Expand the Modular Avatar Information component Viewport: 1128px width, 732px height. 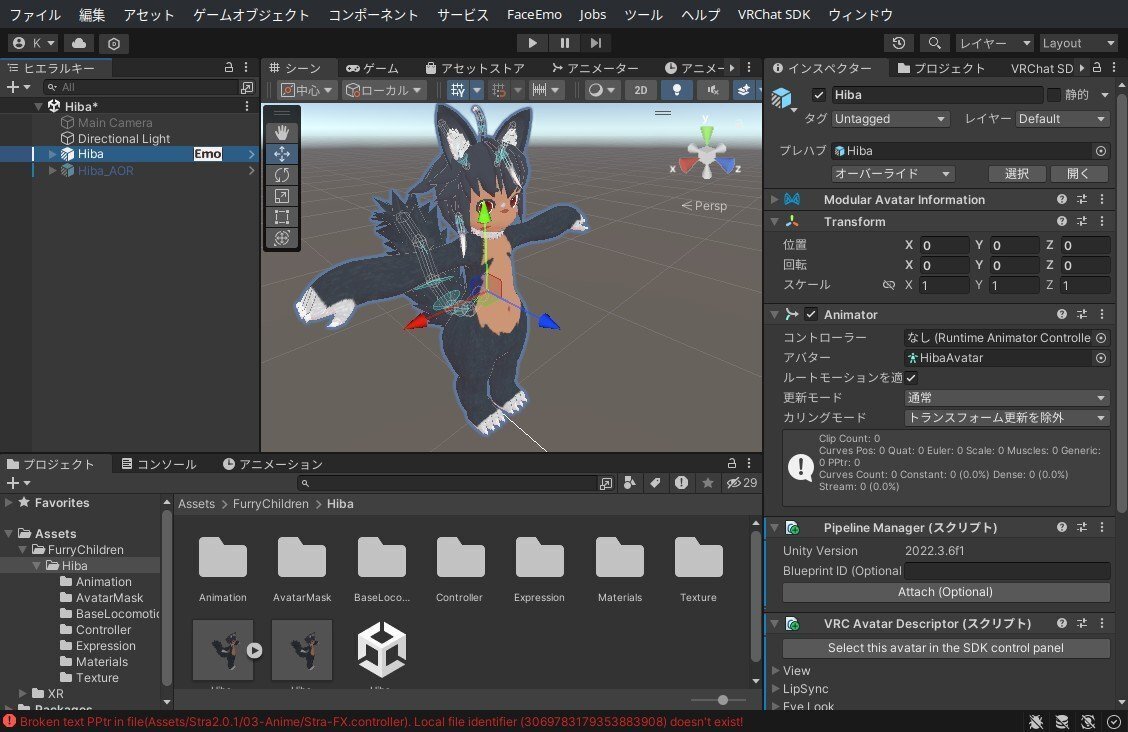coord(775,199)
